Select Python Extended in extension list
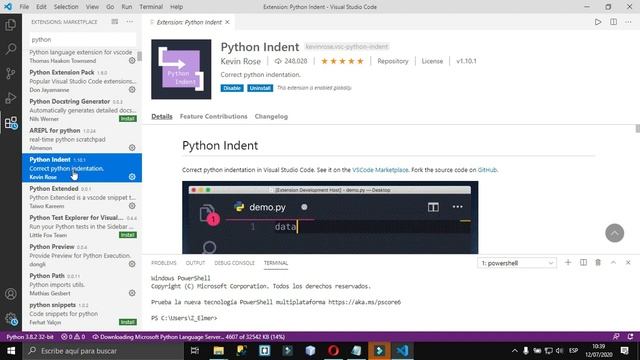Image resolution: width=640 pixels, height=360 pixels. tap(82, 197)
